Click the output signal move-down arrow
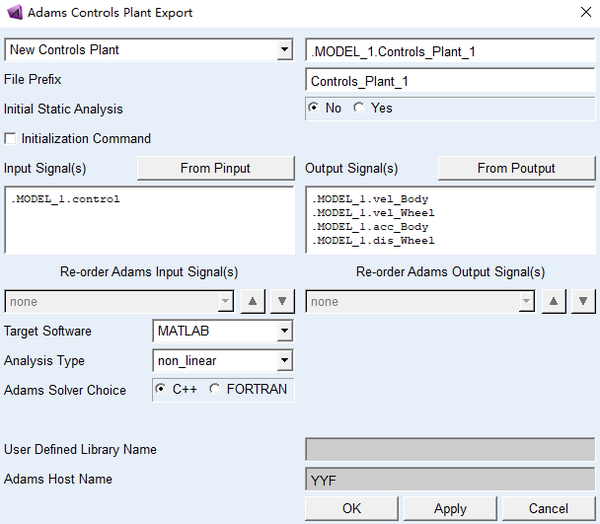Viewport: 600px width, 524px height. [x=583, y=301]
